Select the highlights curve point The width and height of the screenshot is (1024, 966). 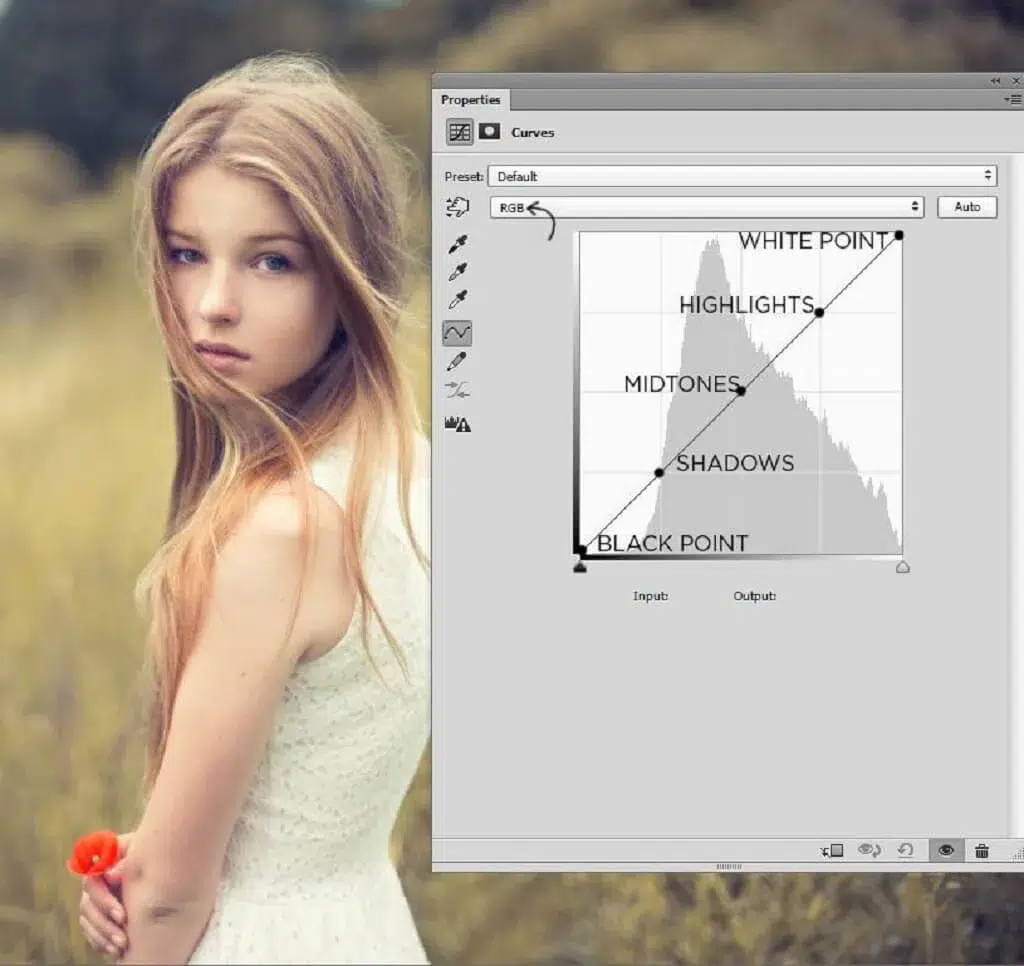(x=819, y=312)
